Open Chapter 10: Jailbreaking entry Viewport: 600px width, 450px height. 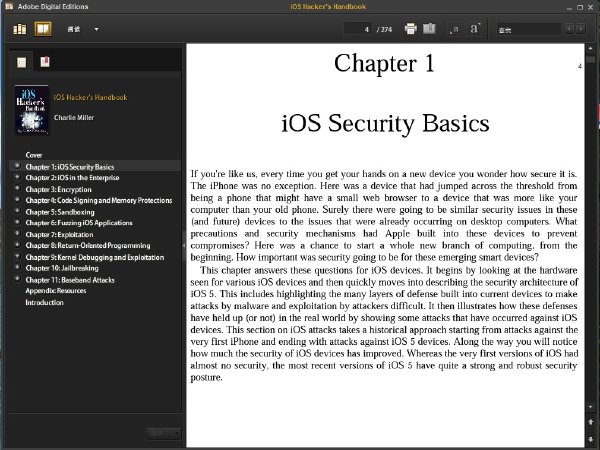coord(62,268)
